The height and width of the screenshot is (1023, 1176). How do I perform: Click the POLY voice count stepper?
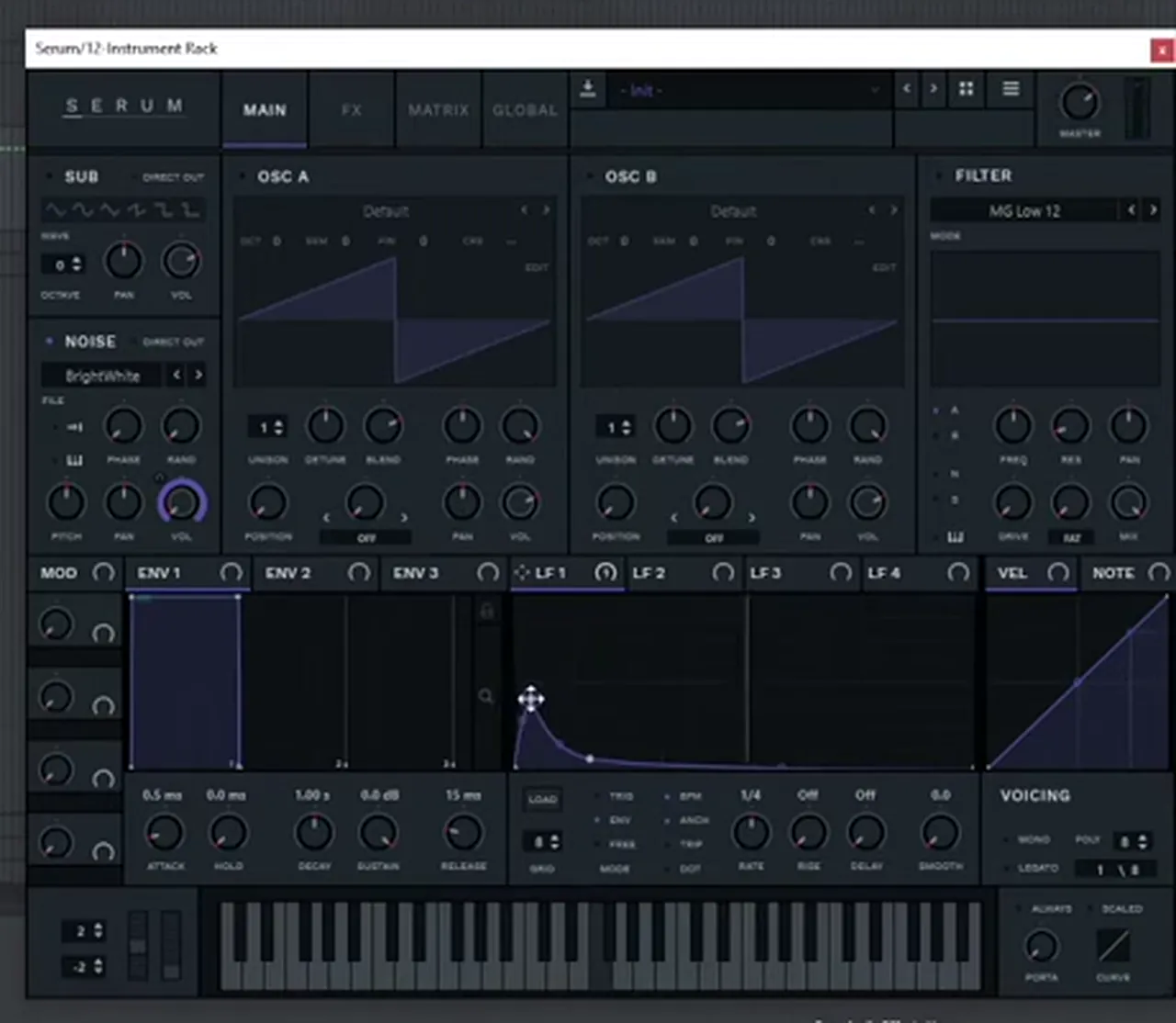(1131, 840)
